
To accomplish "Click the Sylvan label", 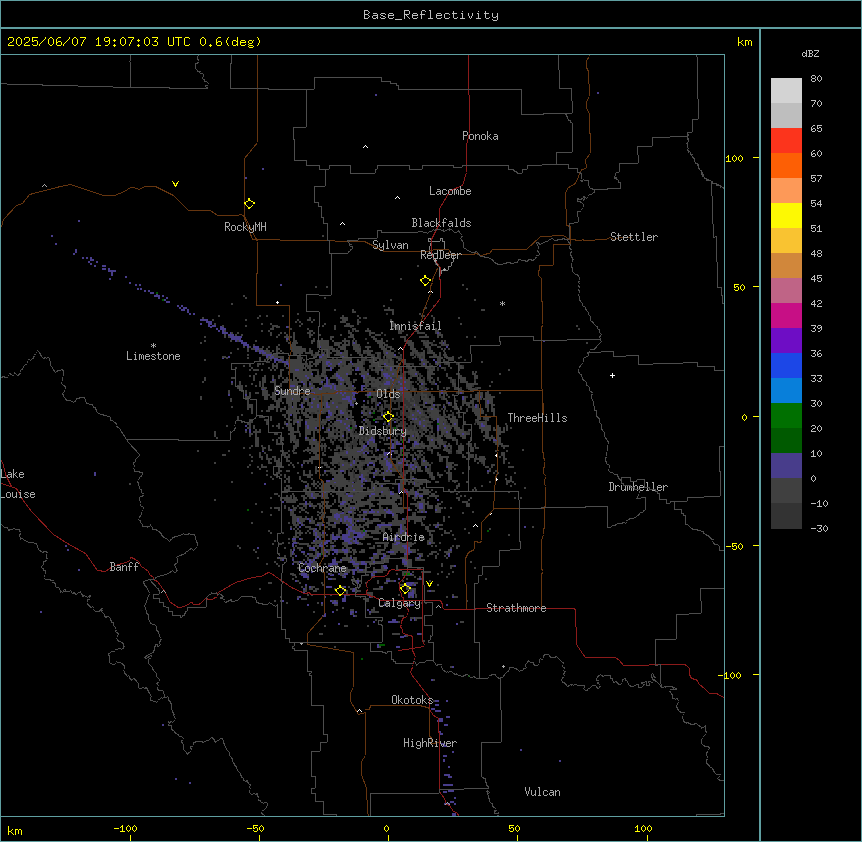I will pyautogui.click(x=390, y=245).
